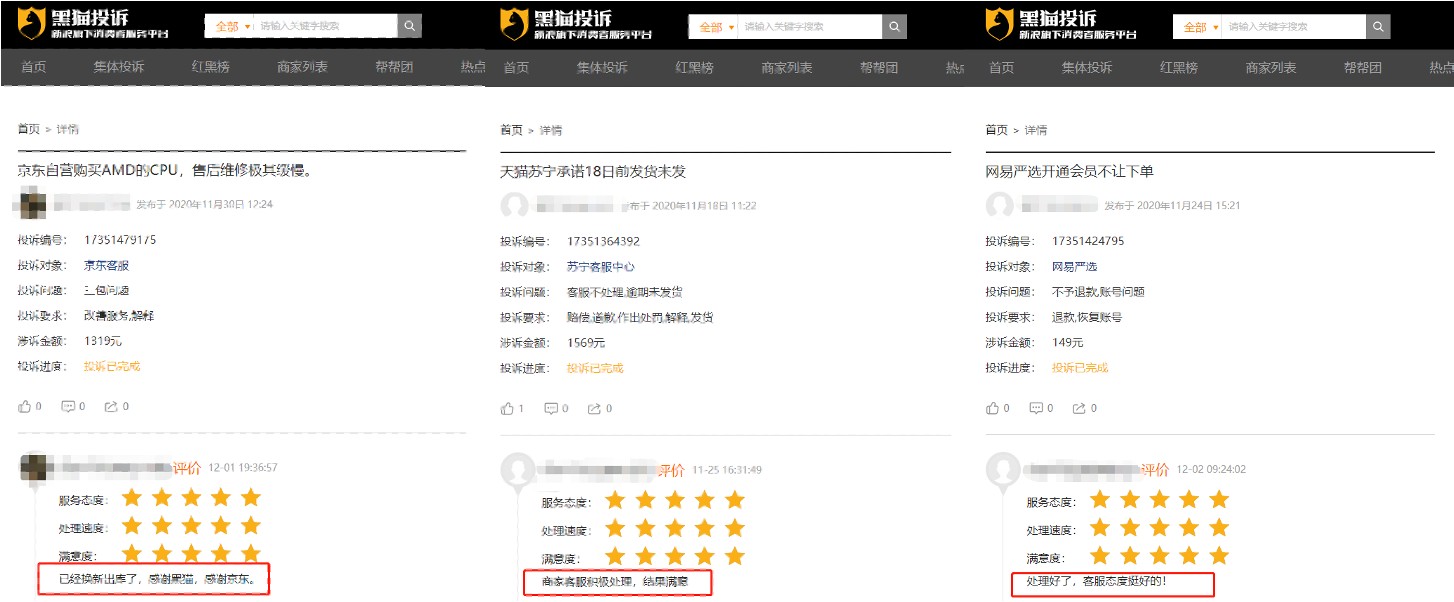Image resolution: width=1454 pixels, height=602 pixels.
Task: Click search magnifier above the NetEase complaint
Action: 1378,27
